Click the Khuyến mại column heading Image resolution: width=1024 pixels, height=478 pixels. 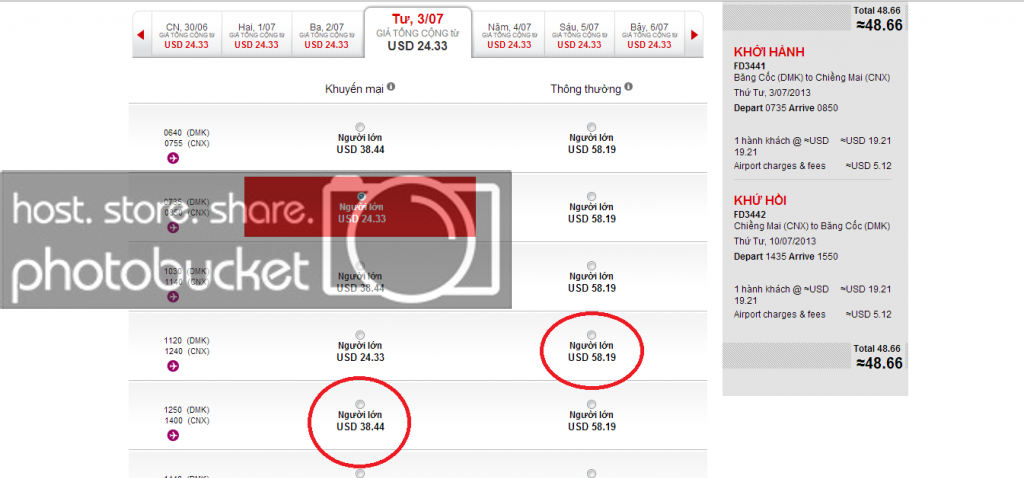click(355, 89)
